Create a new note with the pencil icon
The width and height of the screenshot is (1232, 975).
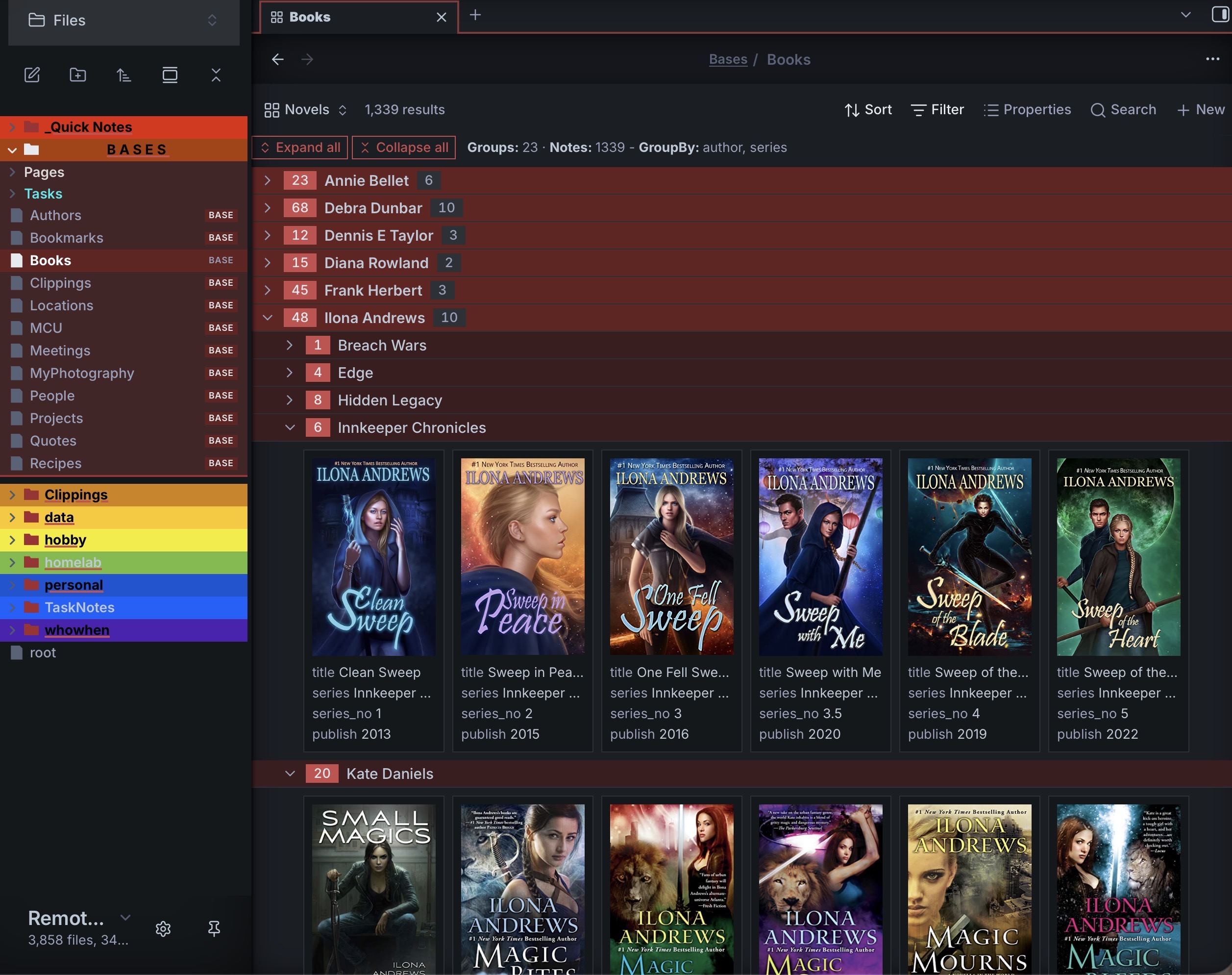(32, 75)
